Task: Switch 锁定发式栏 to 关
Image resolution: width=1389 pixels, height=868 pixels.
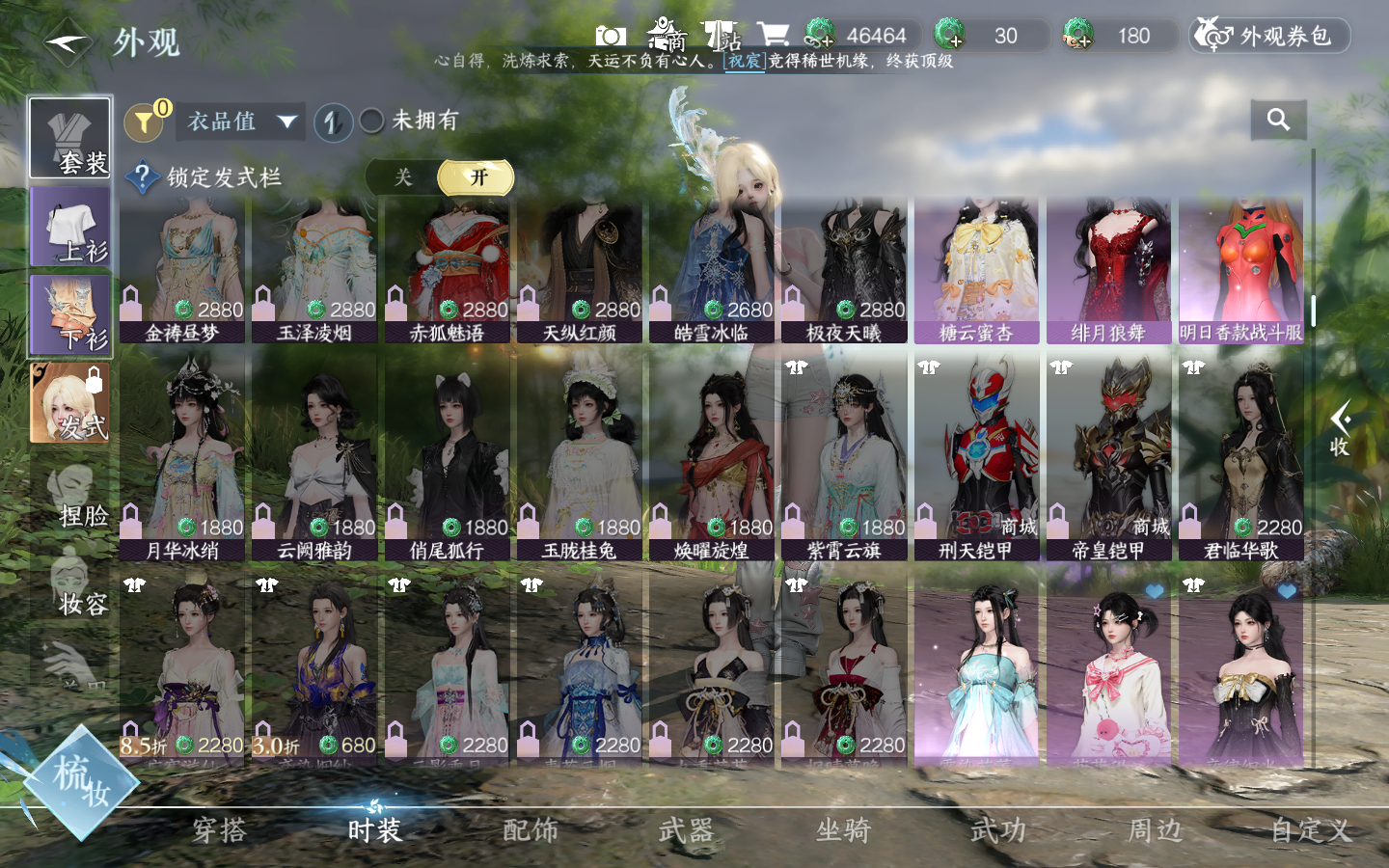Action: point(403,177)
